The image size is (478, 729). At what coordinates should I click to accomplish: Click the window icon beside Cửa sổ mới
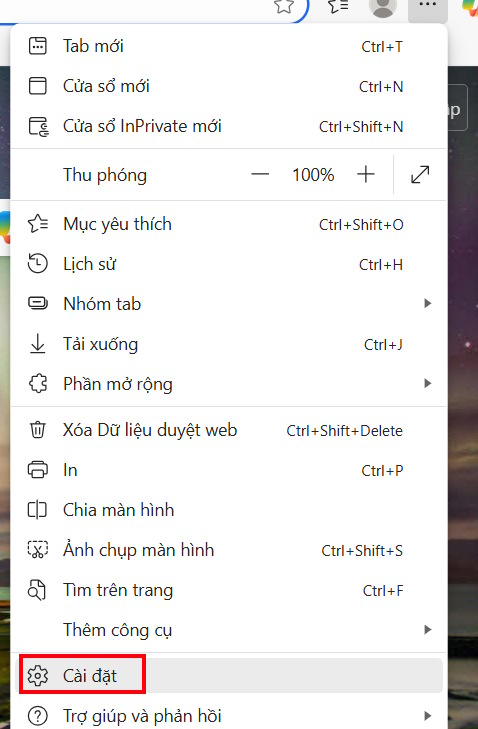coord(38,86)
